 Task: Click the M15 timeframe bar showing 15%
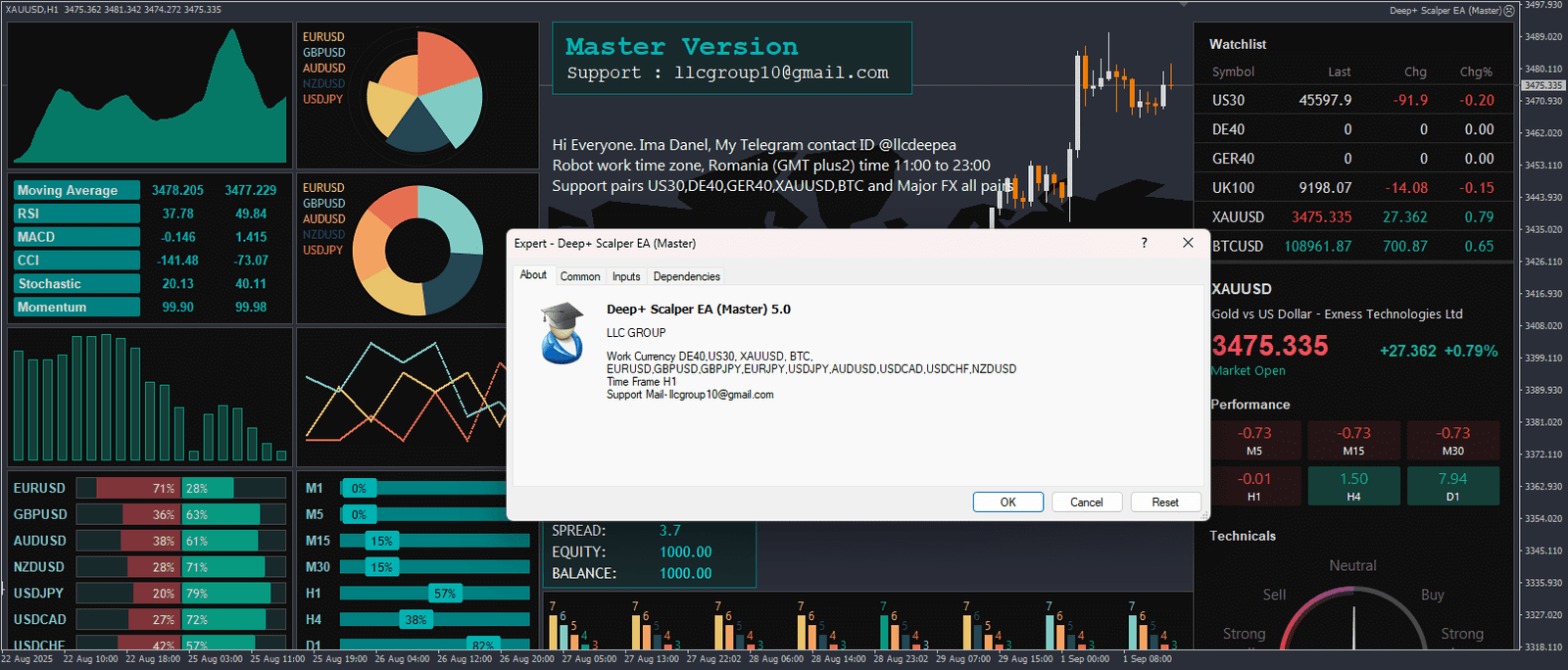click(434, 541)
